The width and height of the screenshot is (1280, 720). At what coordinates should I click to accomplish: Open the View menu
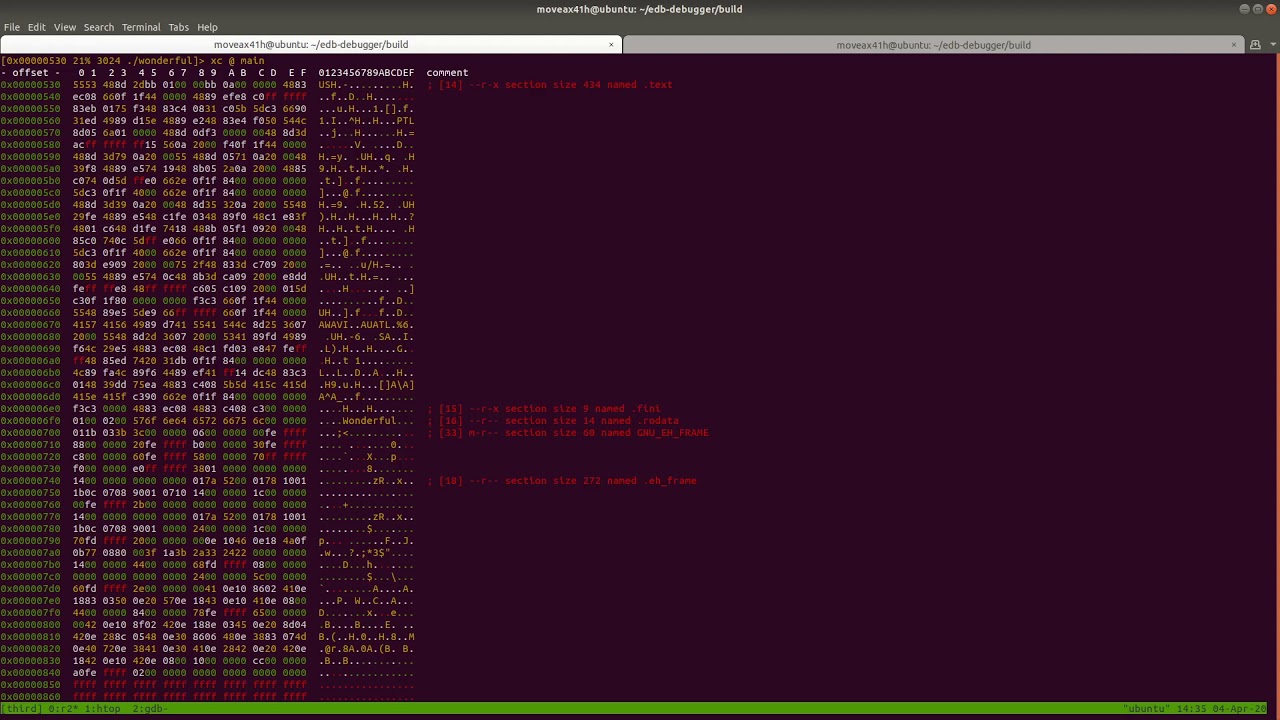(65, 27)
